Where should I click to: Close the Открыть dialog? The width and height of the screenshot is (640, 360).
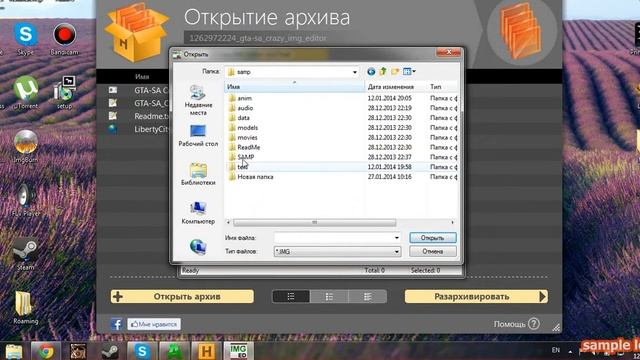coord(448,52)
